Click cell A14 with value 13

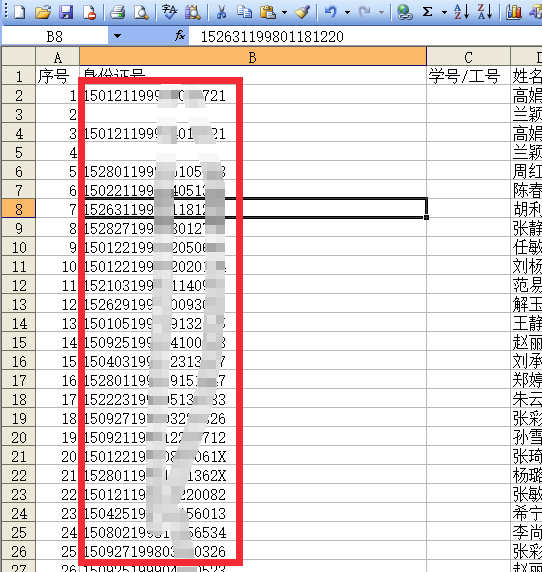click(57, 322)
